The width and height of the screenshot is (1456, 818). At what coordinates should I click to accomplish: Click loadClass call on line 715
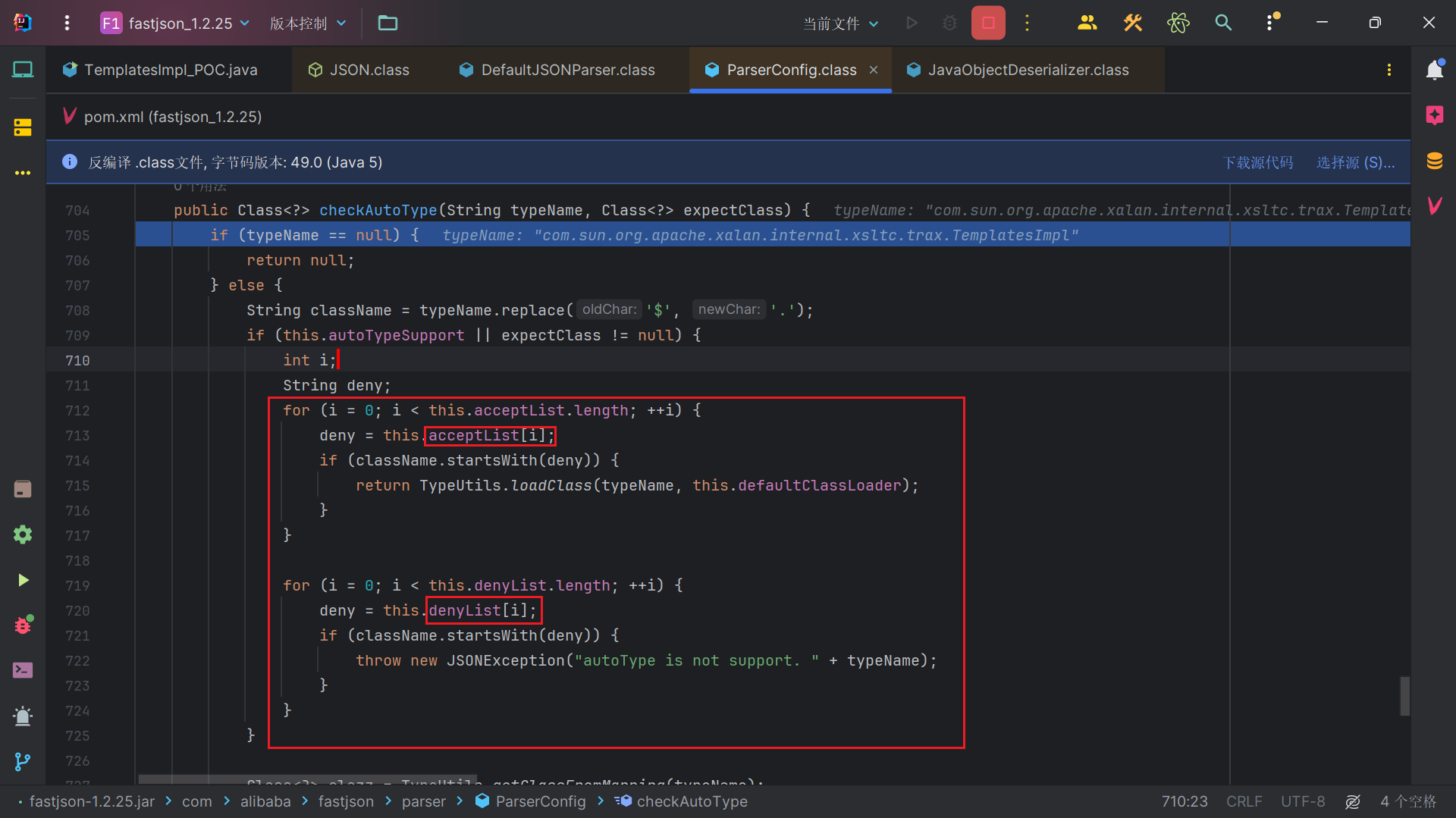tap(551, 485)
